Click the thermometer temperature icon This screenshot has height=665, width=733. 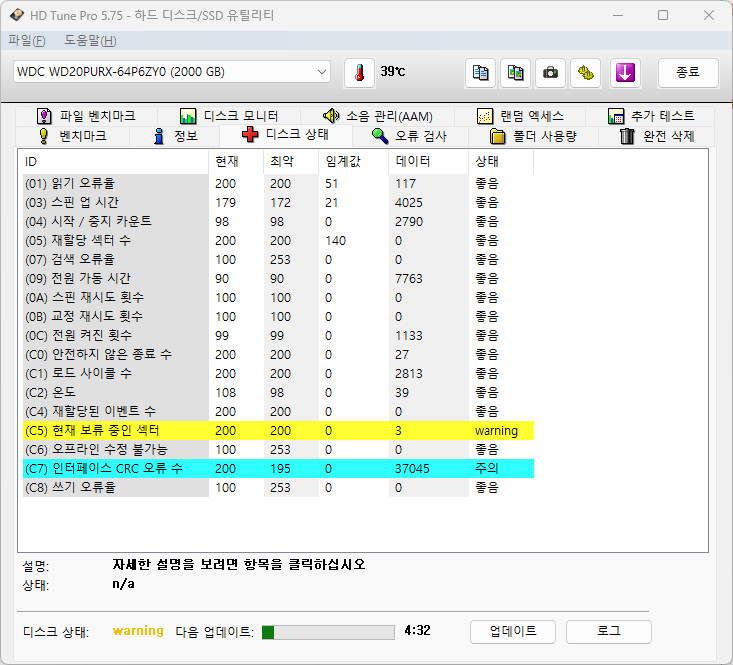tap(359, 73)
